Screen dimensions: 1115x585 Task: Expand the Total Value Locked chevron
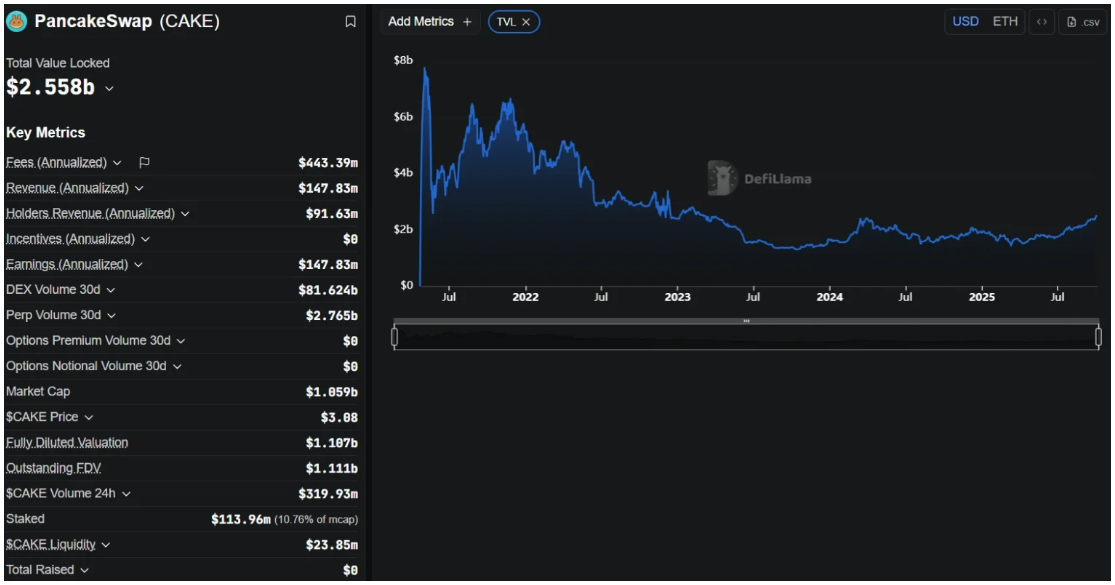[x=109, y=88]
